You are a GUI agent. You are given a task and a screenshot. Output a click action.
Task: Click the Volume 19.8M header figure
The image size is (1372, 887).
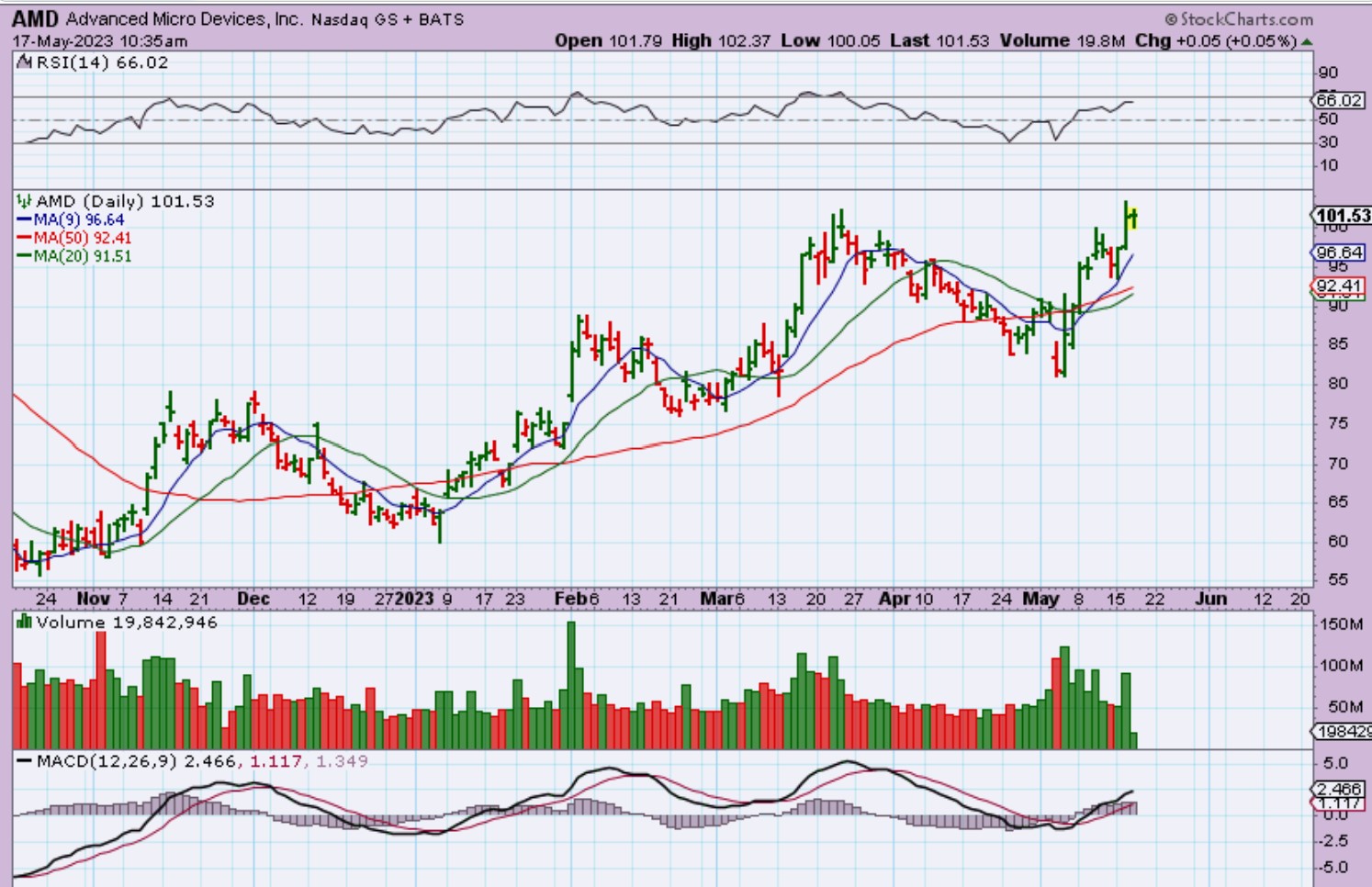tap(1063, 40)
